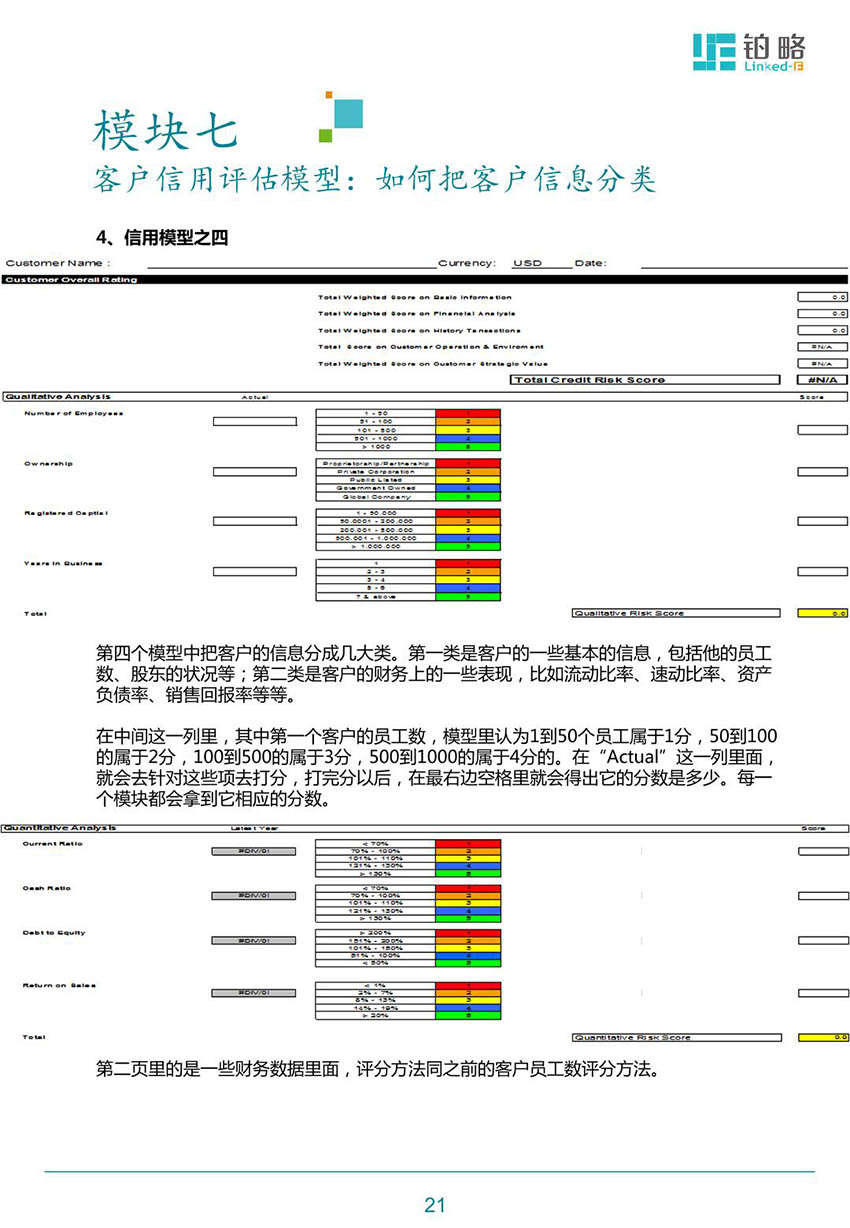Click the Years in Business score box
Viewport: 850px width, 1228px height.
coord(822,571)
